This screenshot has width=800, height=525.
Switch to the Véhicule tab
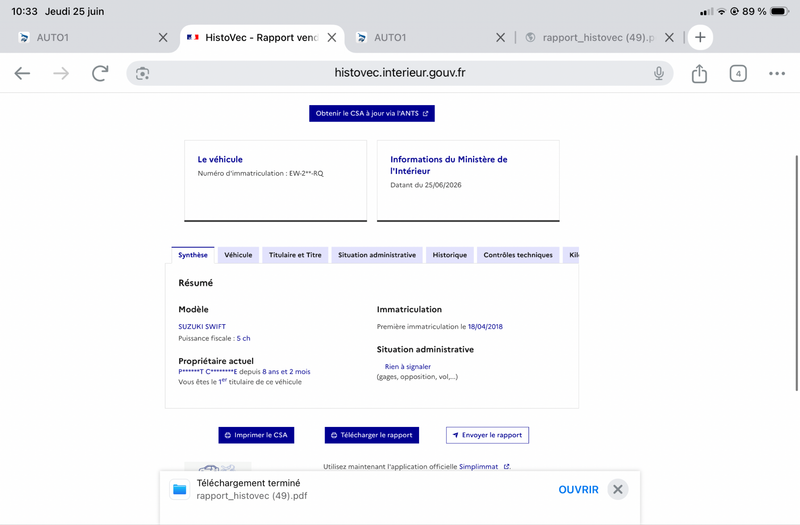[238, 255]
